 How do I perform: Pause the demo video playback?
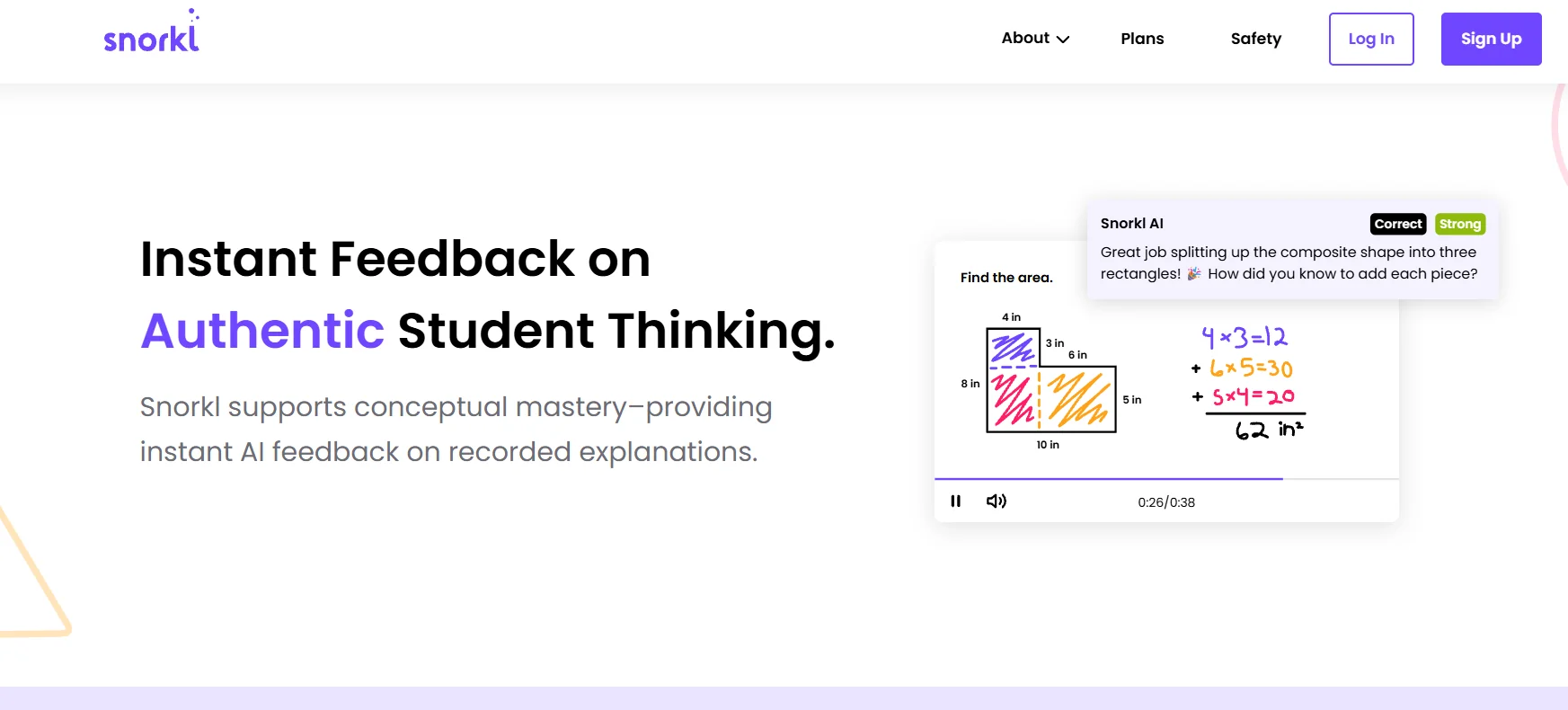[x=955, y=501]
